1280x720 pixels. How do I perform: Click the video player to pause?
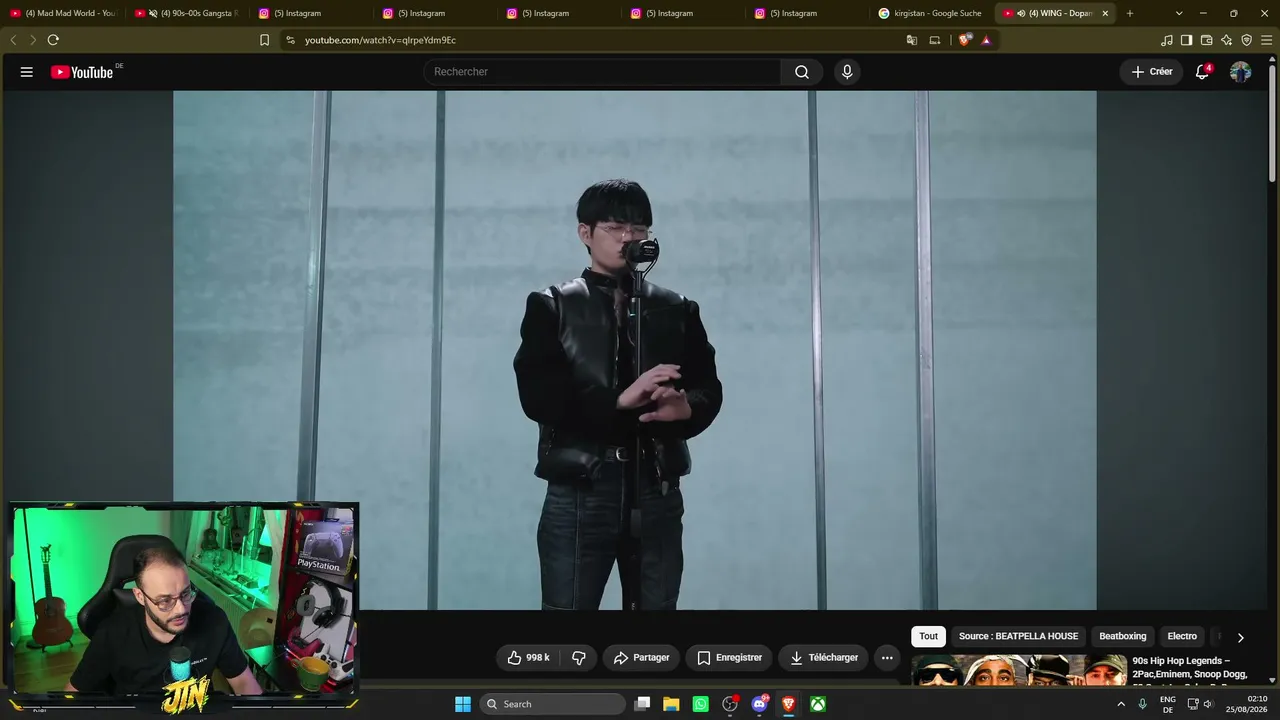[635, 350]
